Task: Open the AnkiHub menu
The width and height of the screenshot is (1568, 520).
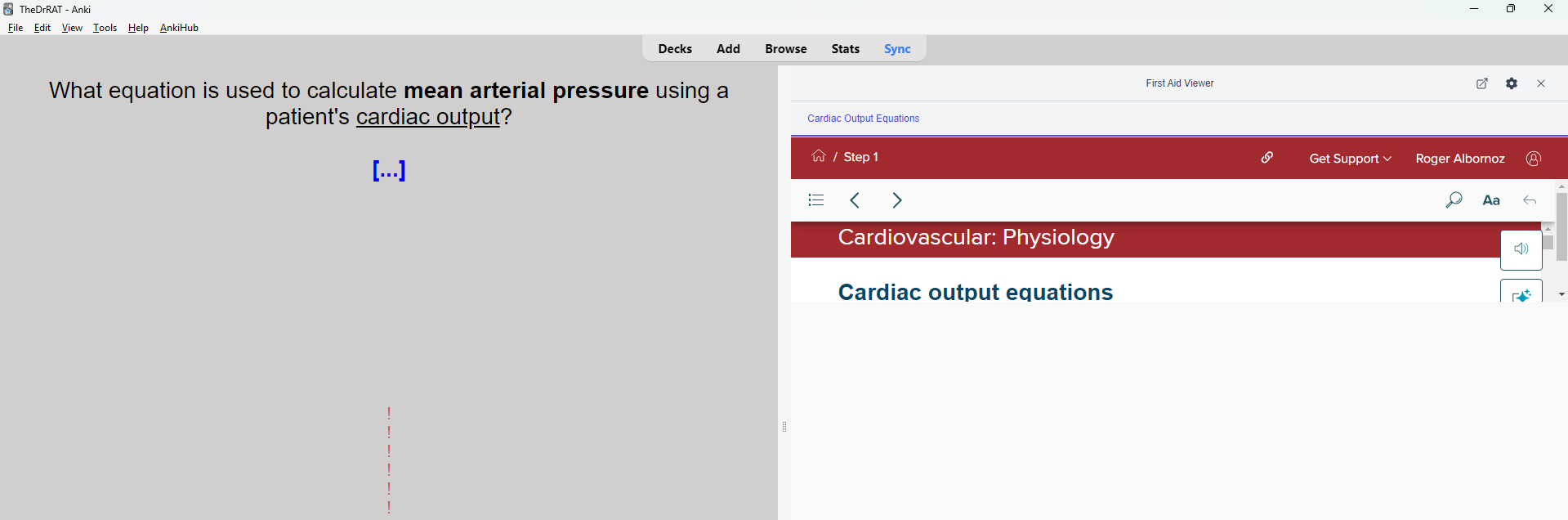Action: (x=179, y=28)
